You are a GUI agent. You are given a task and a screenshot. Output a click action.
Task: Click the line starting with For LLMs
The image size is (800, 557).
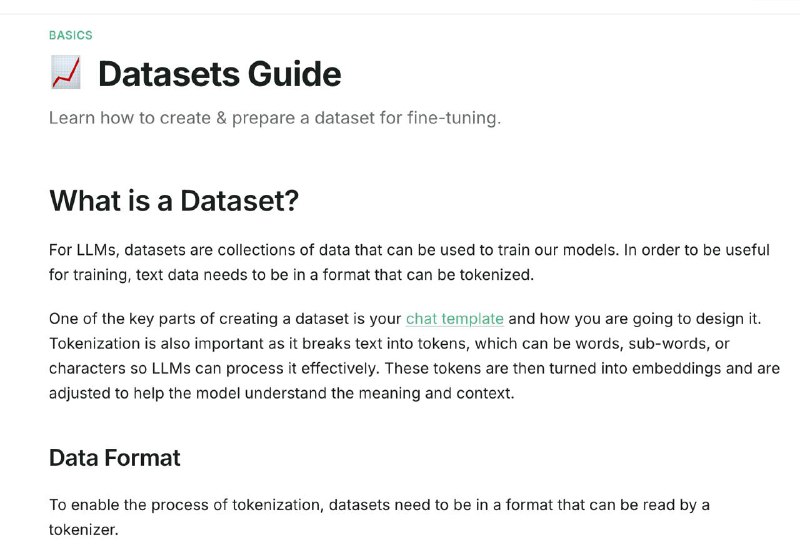pyautogui.click(x=409, y=250)
